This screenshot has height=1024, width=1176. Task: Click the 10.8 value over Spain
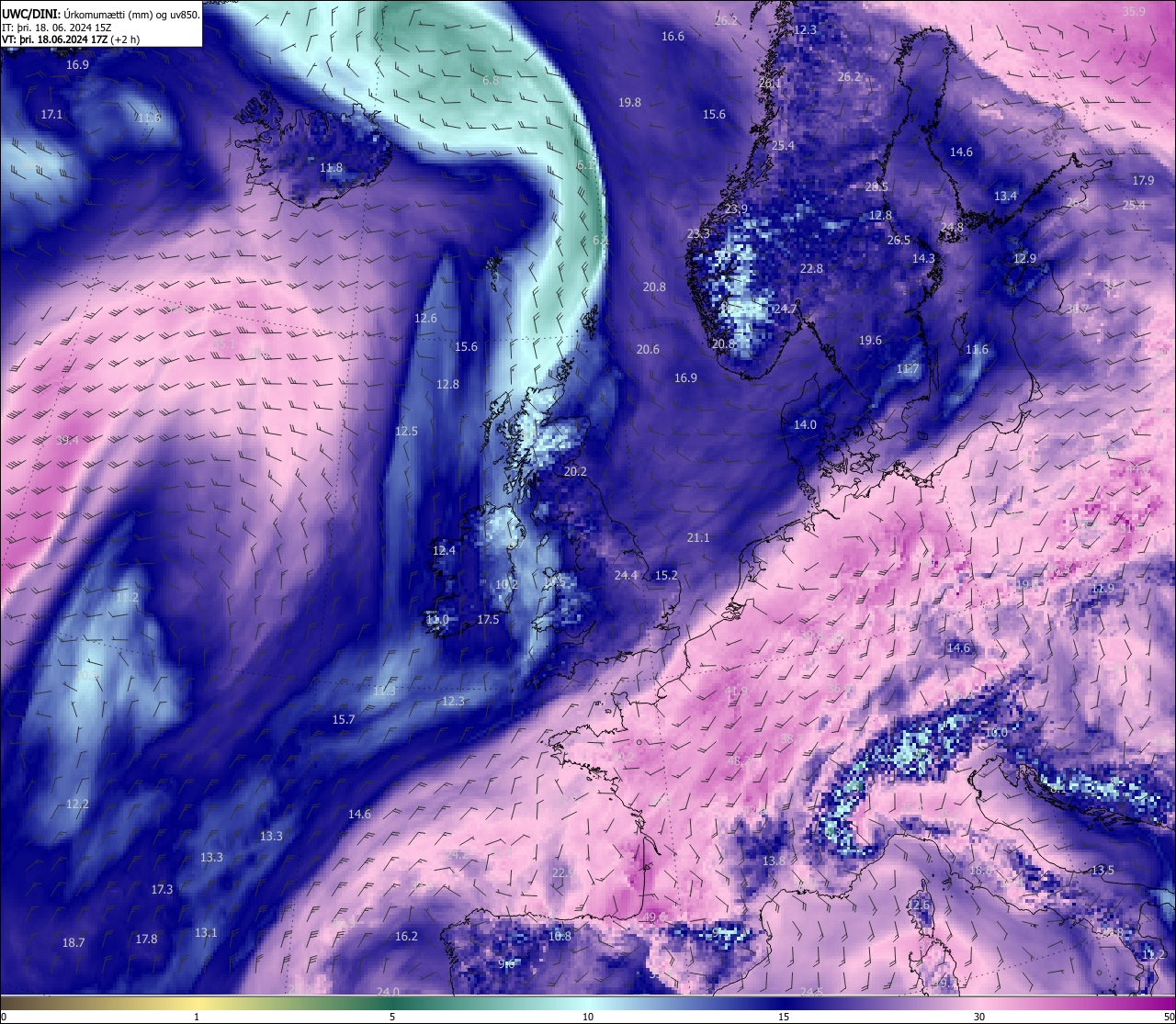(x=560, y=937)
